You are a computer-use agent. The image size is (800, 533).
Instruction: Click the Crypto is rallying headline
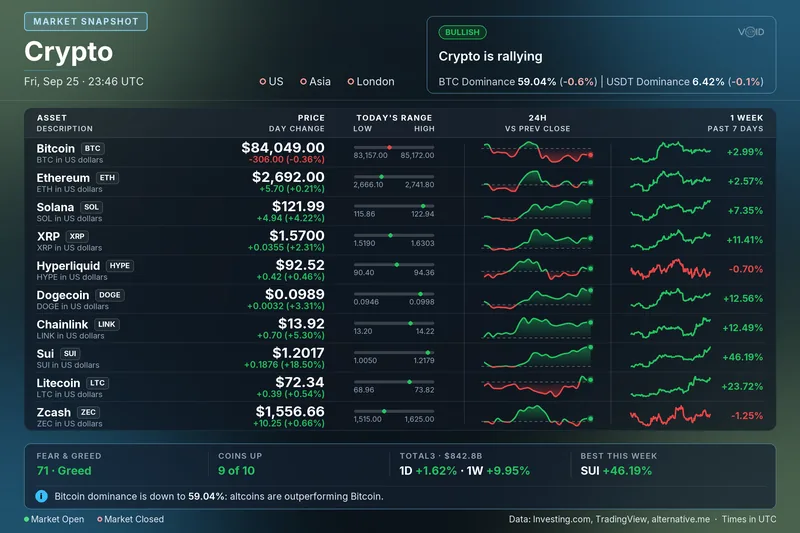[490, 57]
